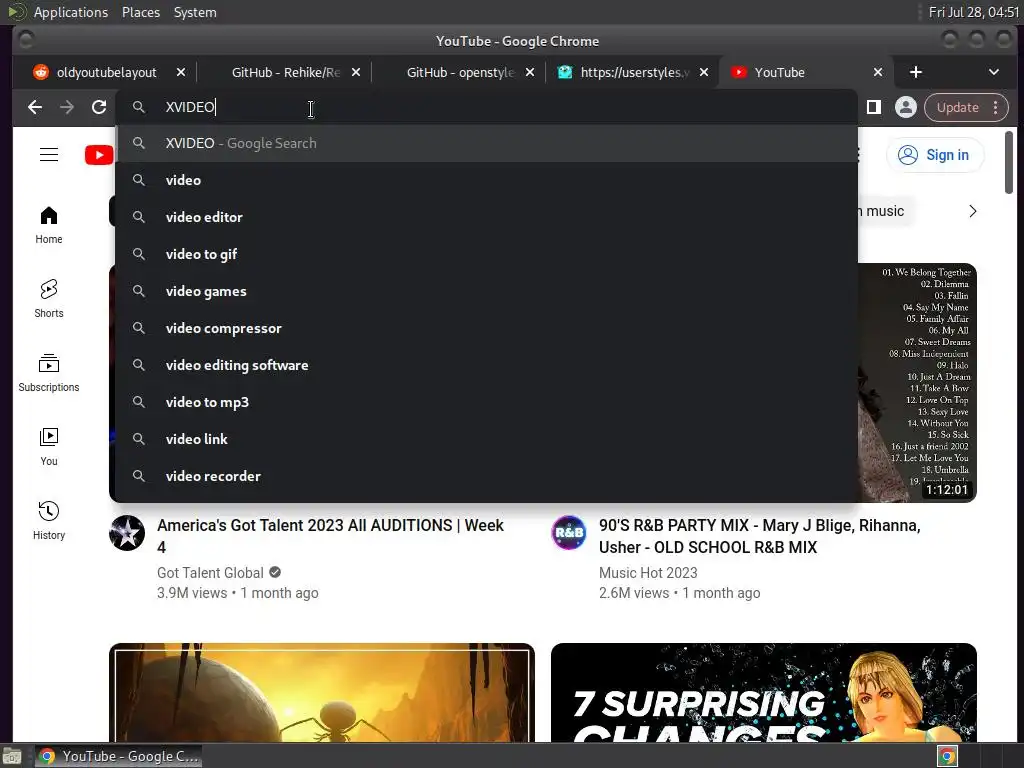Go to YouTube Home in sidebar
The image size is (1024, 768).
point(49,225)
